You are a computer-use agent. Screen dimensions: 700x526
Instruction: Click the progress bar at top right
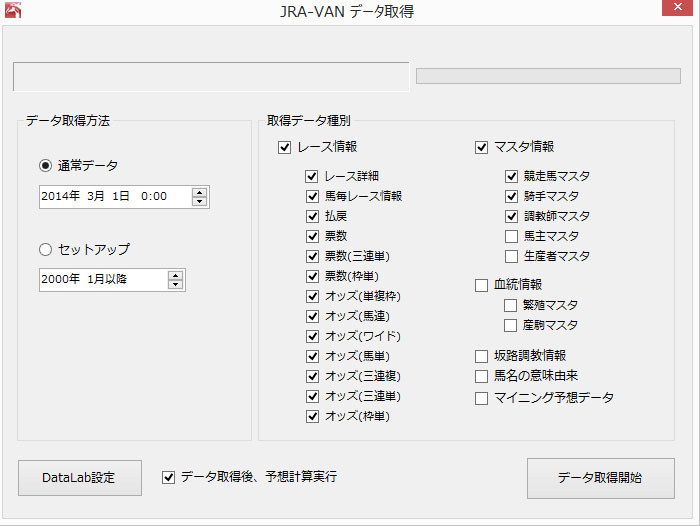click(548, 76)
